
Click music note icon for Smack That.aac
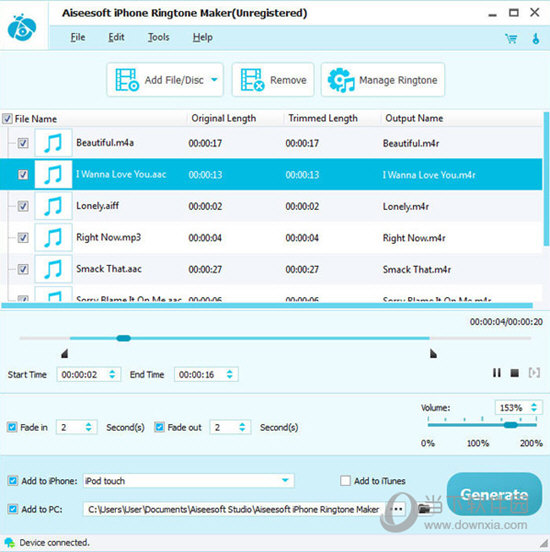tap(53, 269)
